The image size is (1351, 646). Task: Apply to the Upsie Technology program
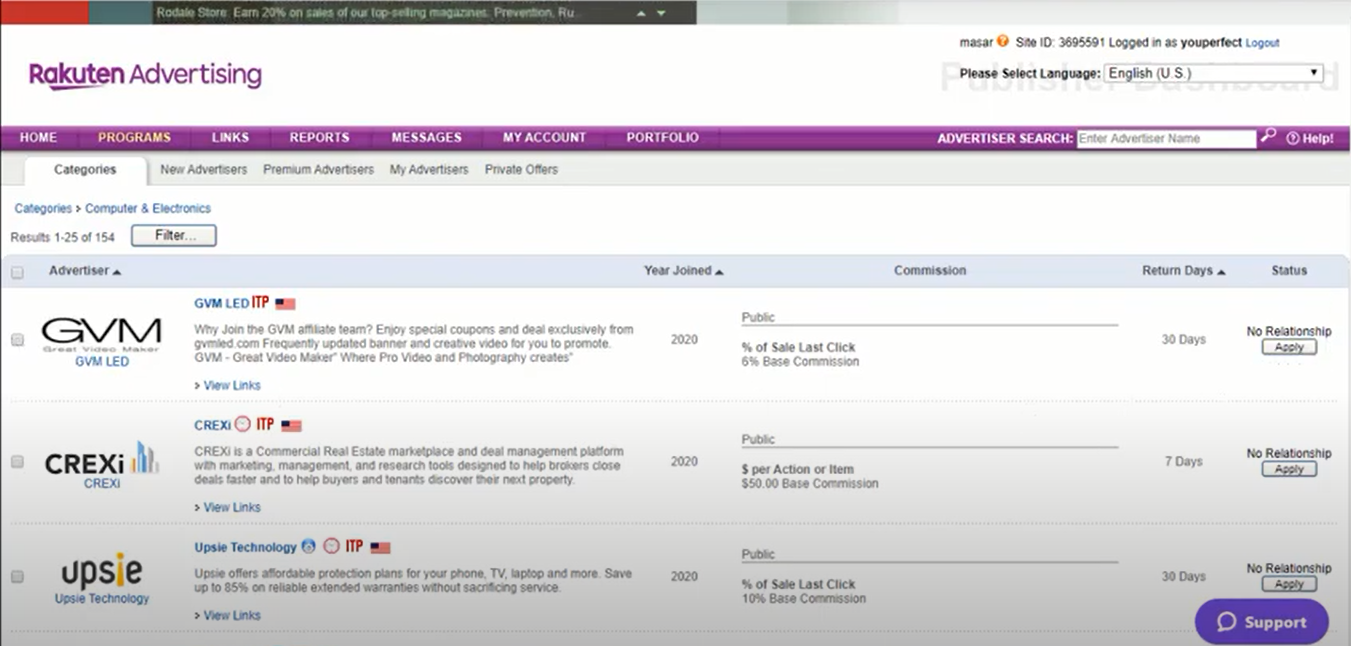(x=1289, y=584)
